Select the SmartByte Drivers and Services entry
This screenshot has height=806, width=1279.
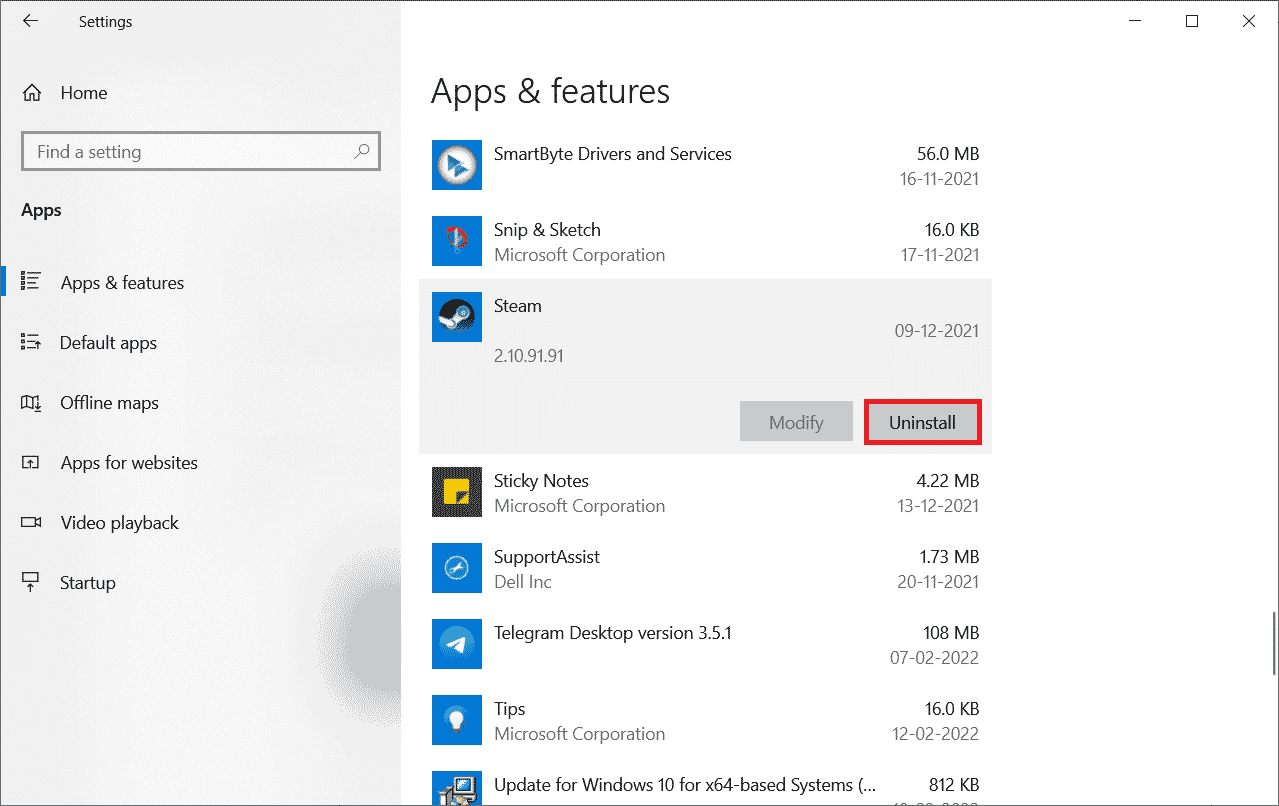click(x=705, y=165)
